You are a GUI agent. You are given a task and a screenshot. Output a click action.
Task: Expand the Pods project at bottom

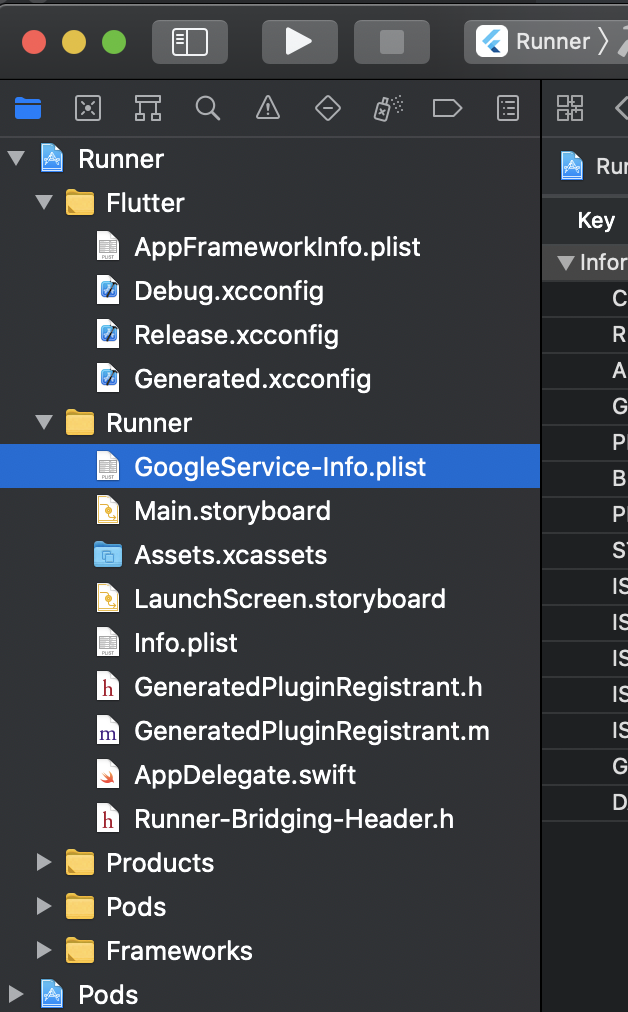[16, 995]
